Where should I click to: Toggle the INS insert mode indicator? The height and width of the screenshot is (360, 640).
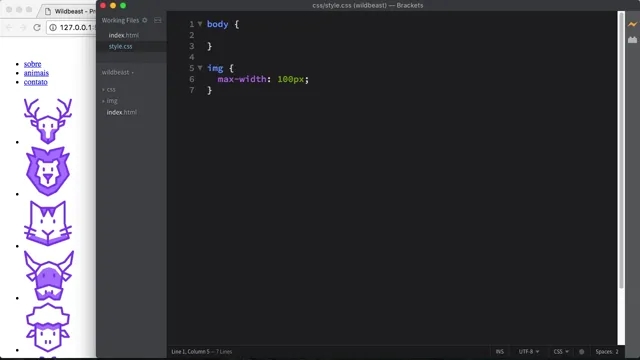[x=500, y=351]
